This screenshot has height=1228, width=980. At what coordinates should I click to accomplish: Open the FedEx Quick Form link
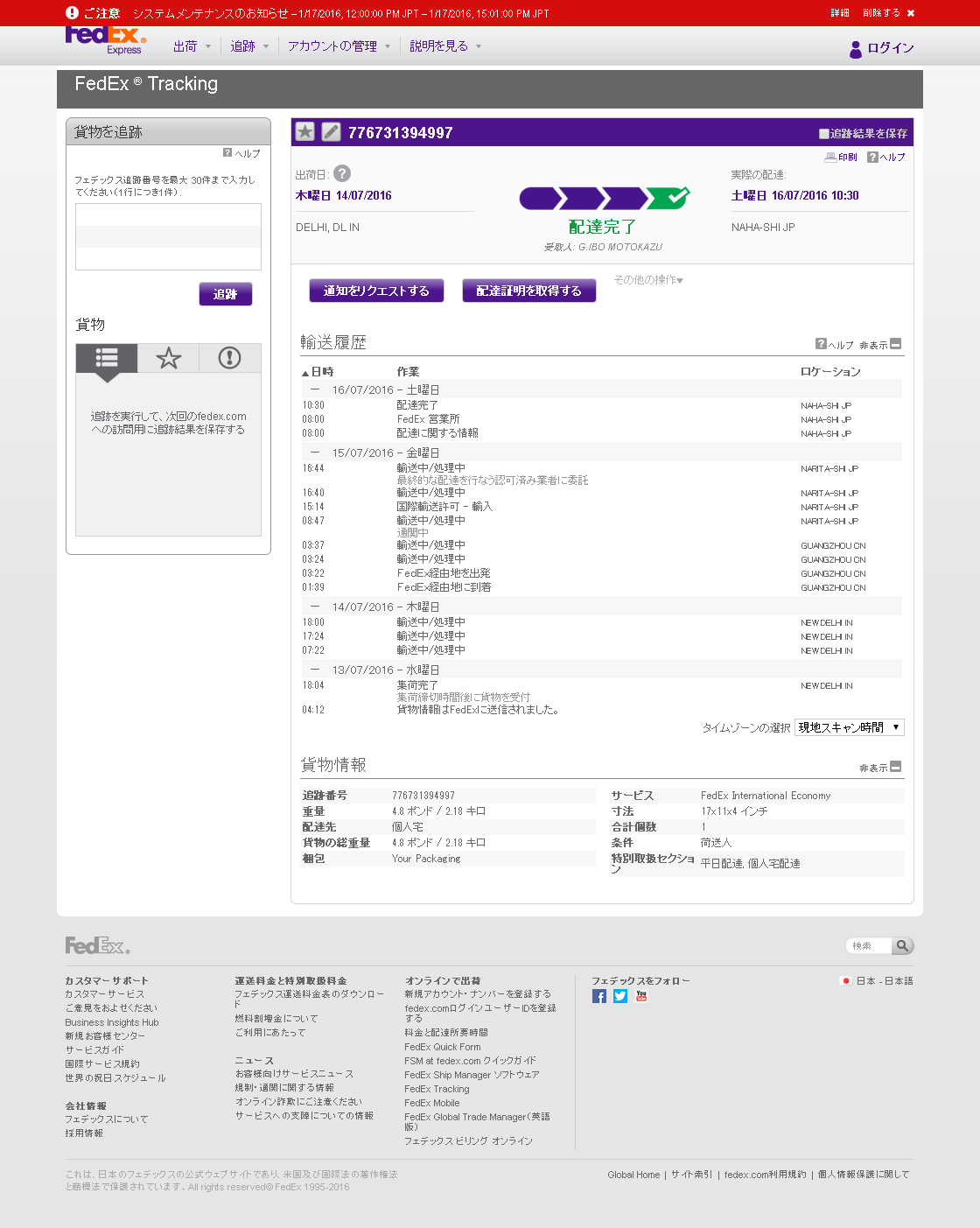[x=443, y=1047]
